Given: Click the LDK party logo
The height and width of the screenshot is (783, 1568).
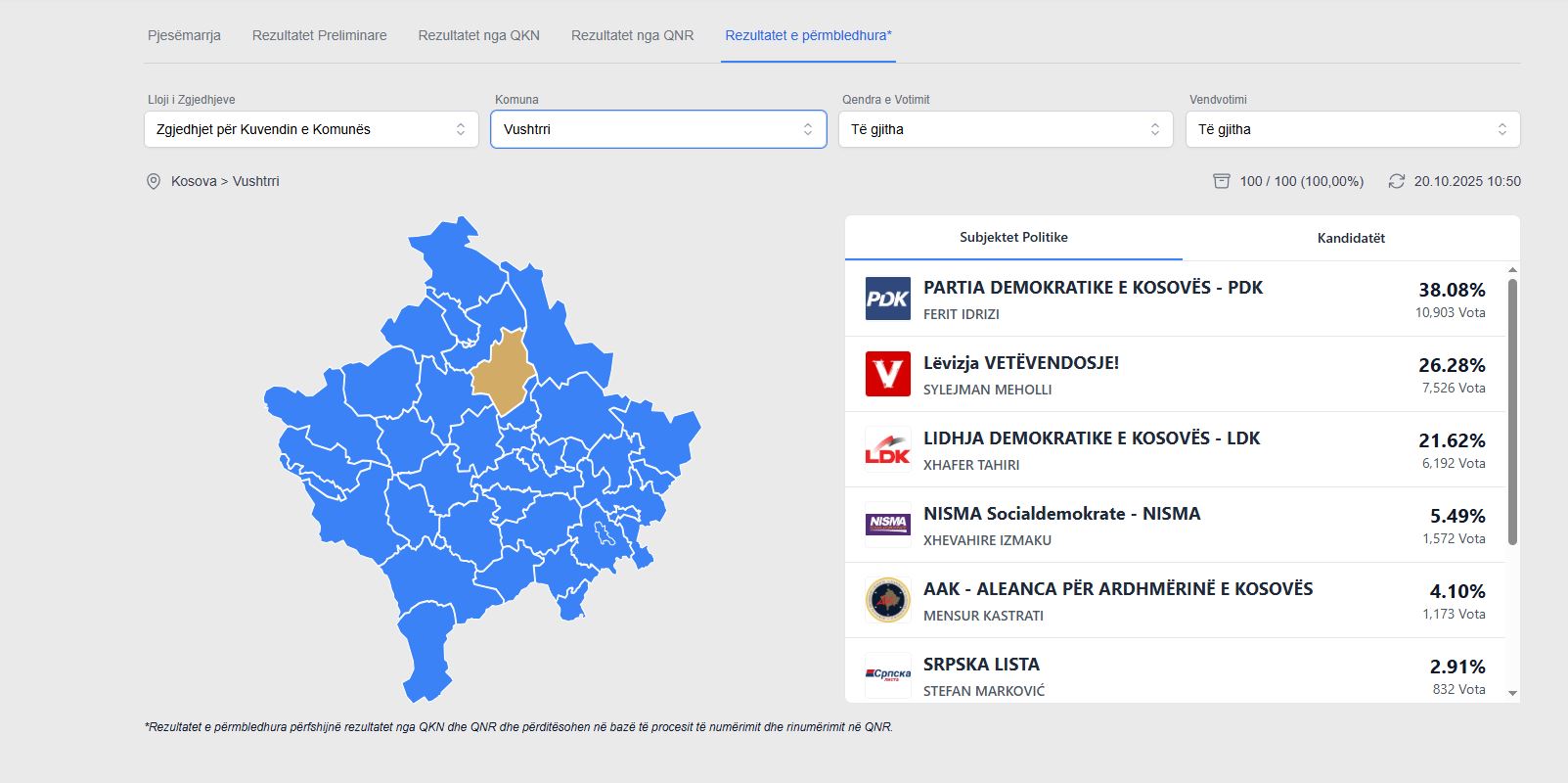Looking at the screenshot, I should tap(887, 449).
